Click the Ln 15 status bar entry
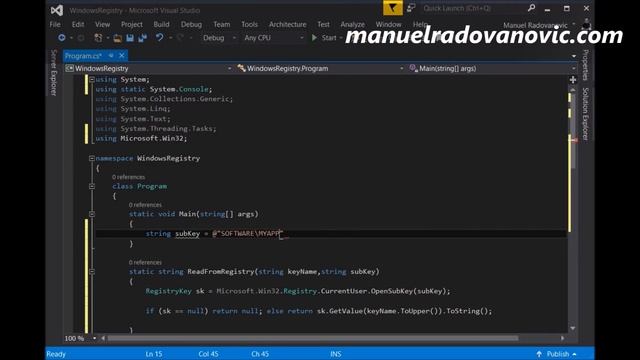 point(153,354)
